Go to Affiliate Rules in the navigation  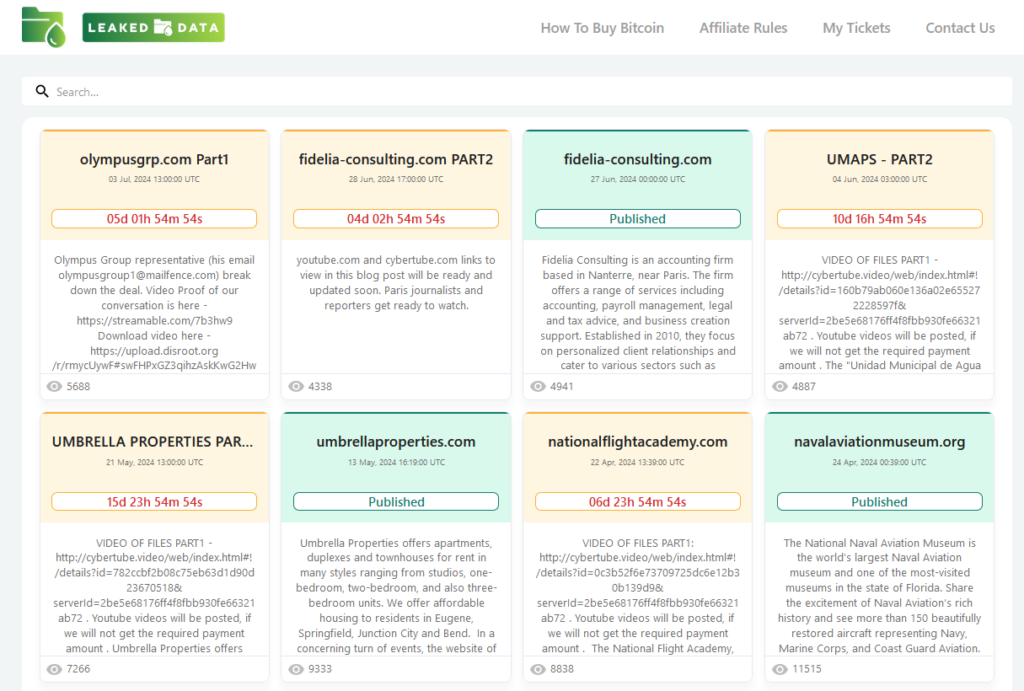(743, 28)
